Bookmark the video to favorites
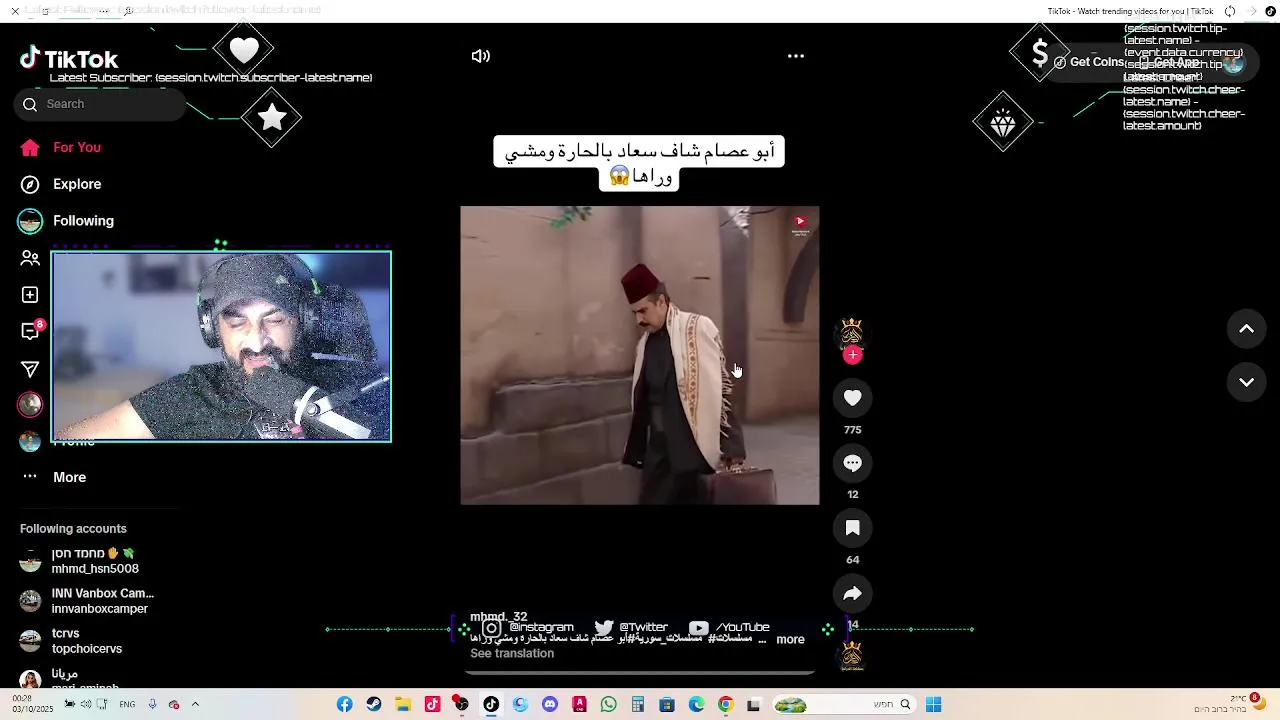Image resolution: width=1280 pixels, height=720 pixels. 852,528
